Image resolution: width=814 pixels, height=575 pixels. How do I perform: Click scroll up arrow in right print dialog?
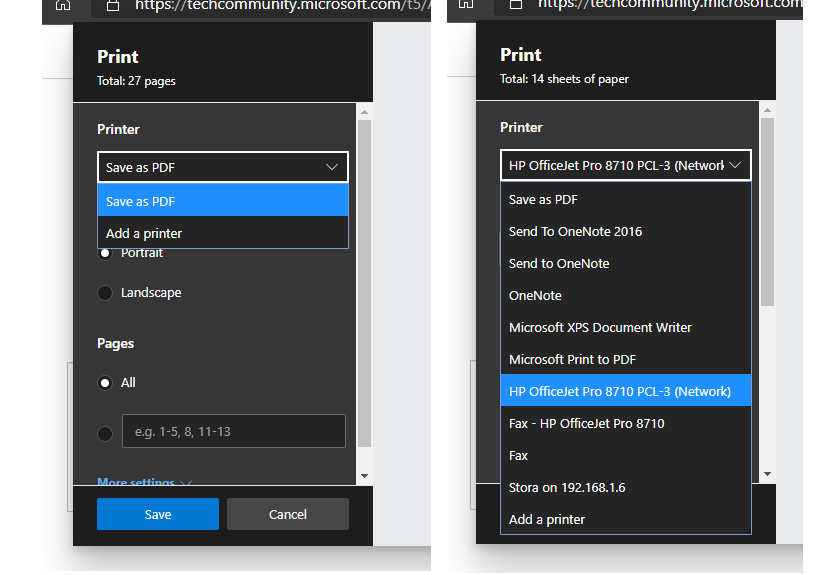pyautogui.click(x=767, y=110)
